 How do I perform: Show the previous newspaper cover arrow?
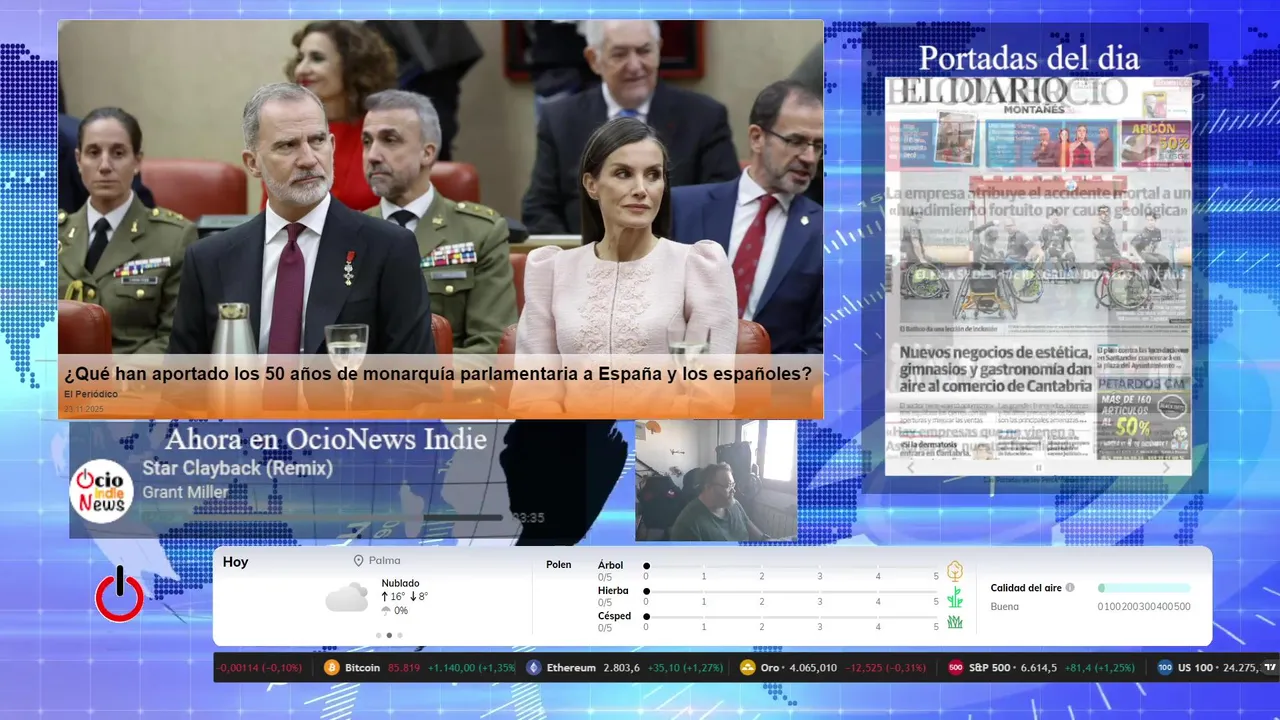910,468
